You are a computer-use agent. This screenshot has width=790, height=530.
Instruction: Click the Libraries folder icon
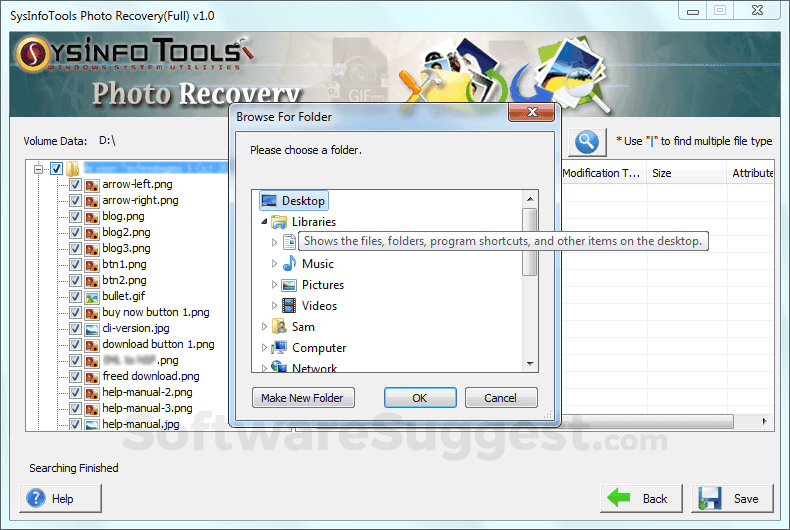pyautogui.click(x=279, y=222)
